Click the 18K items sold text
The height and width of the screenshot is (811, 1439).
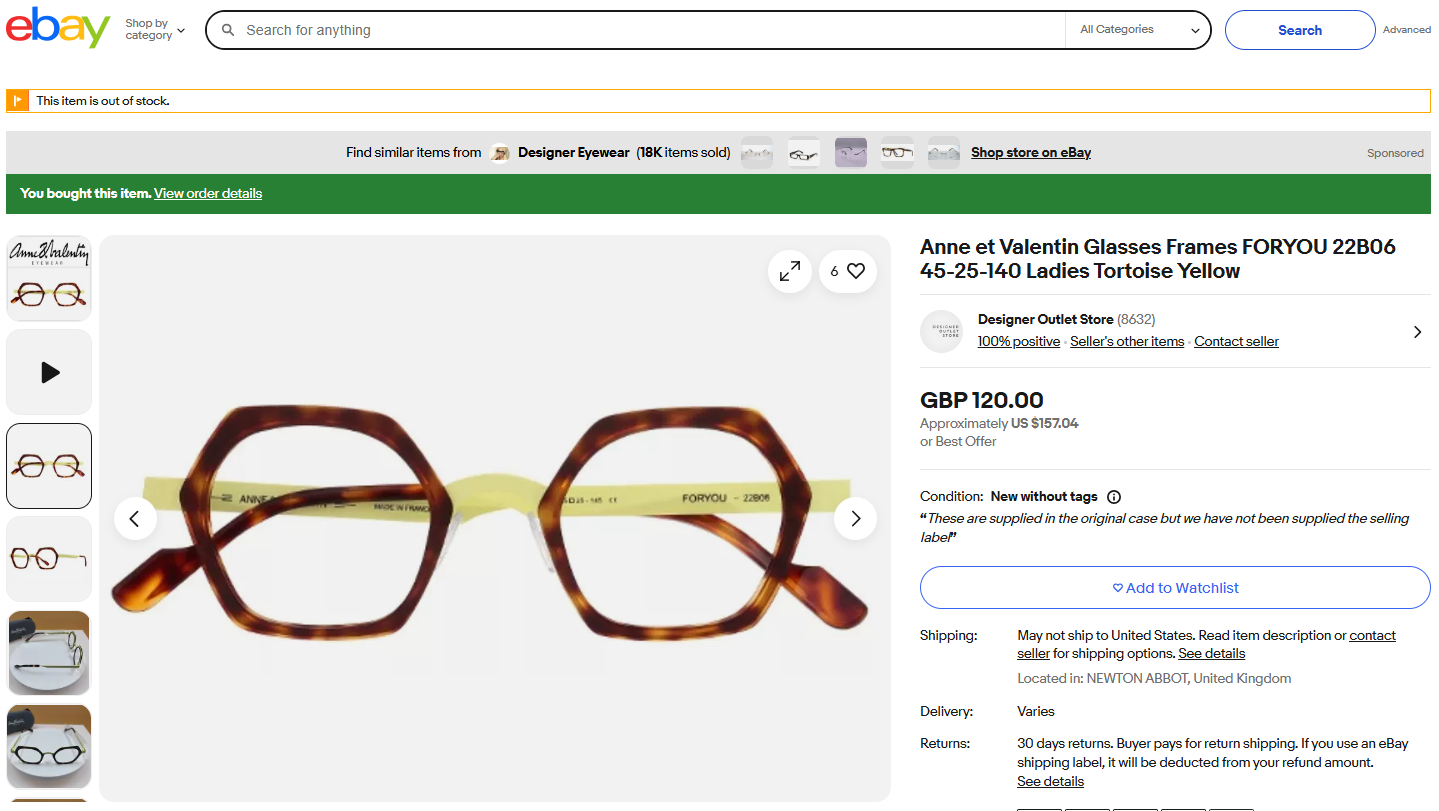point(684,153)
